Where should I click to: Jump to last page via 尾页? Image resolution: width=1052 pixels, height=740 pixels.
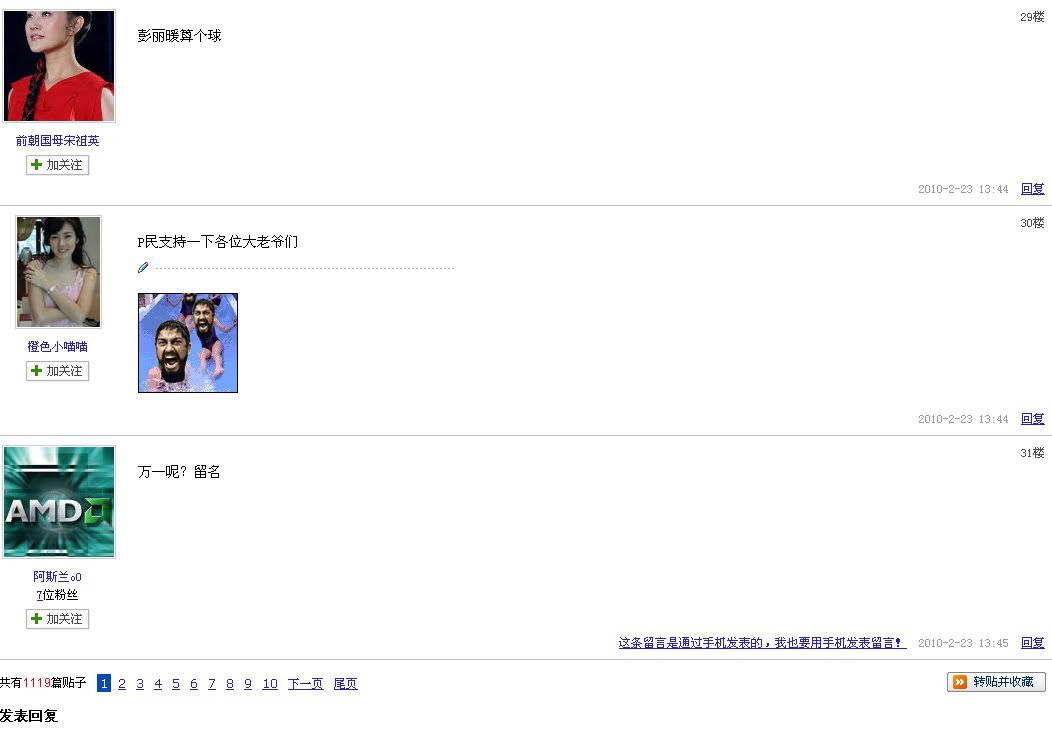click(x=346, y=684)
